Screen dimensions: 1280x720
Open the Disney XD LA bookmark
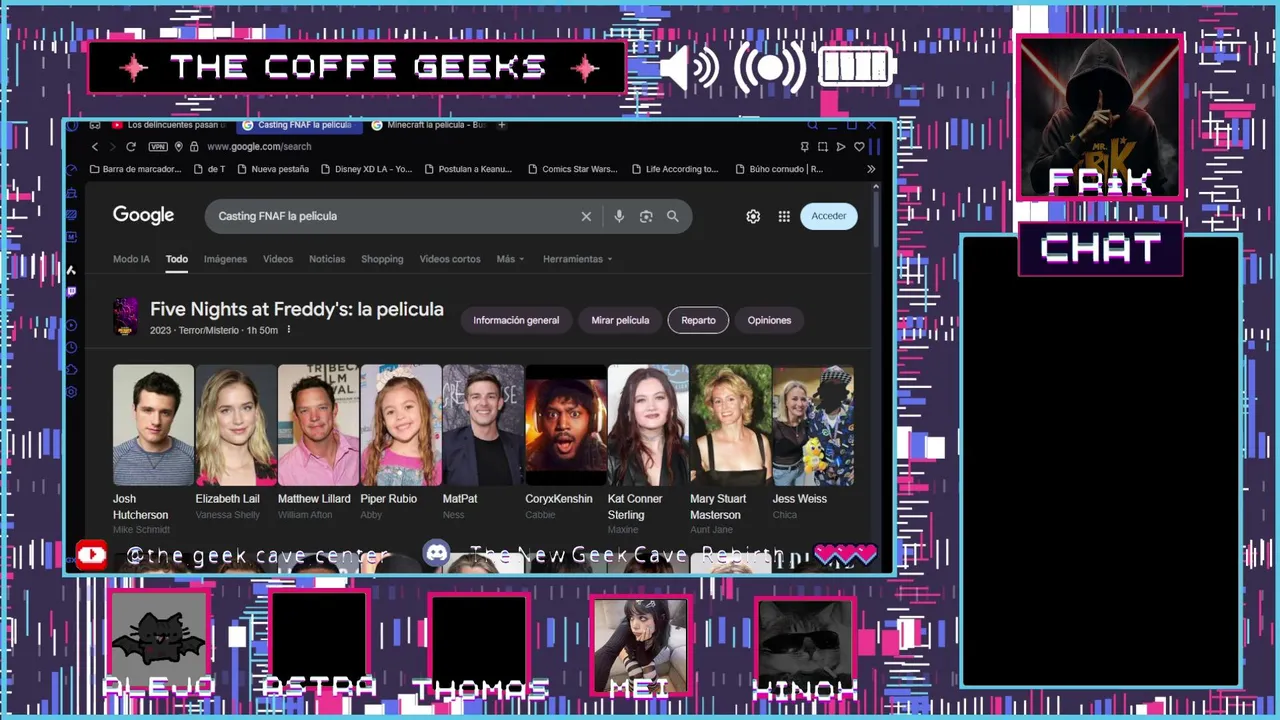(366, 169)
